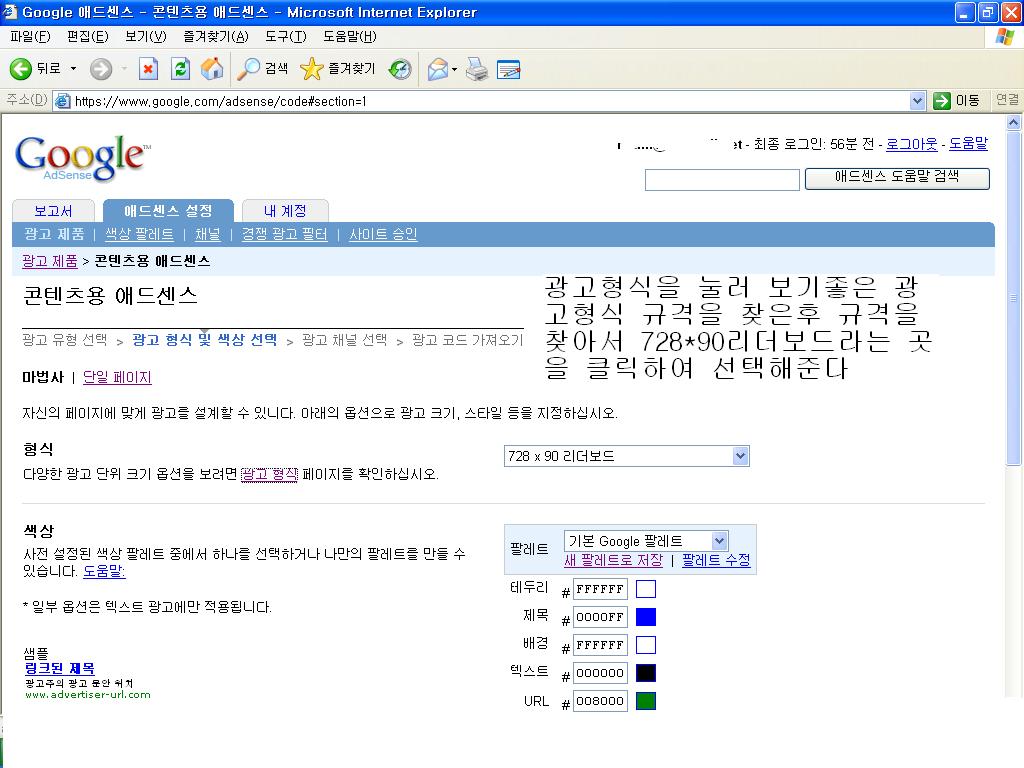Open Favorites with the star icon
The width and height of the screenshot is (1024, 768).
pyautogui.click(x=312, y=69)
